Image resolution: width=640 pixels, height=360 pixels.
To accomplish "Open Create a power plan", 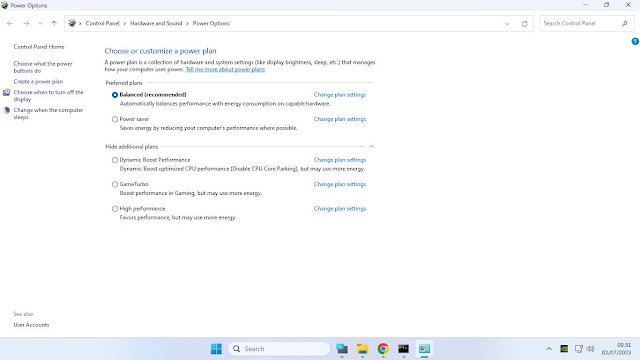I will coord(38,82).
